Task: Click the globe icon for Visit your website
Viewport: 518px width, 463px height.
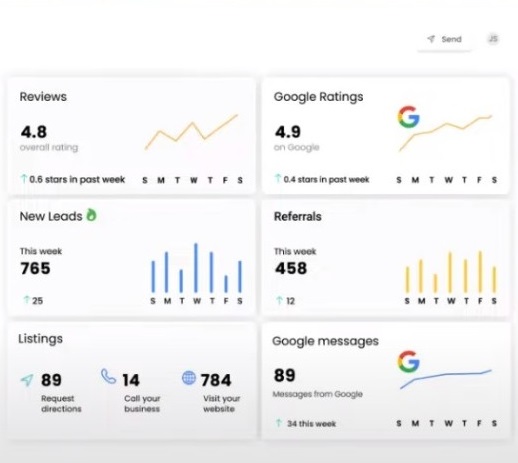Action: click(x=189, y=378)
